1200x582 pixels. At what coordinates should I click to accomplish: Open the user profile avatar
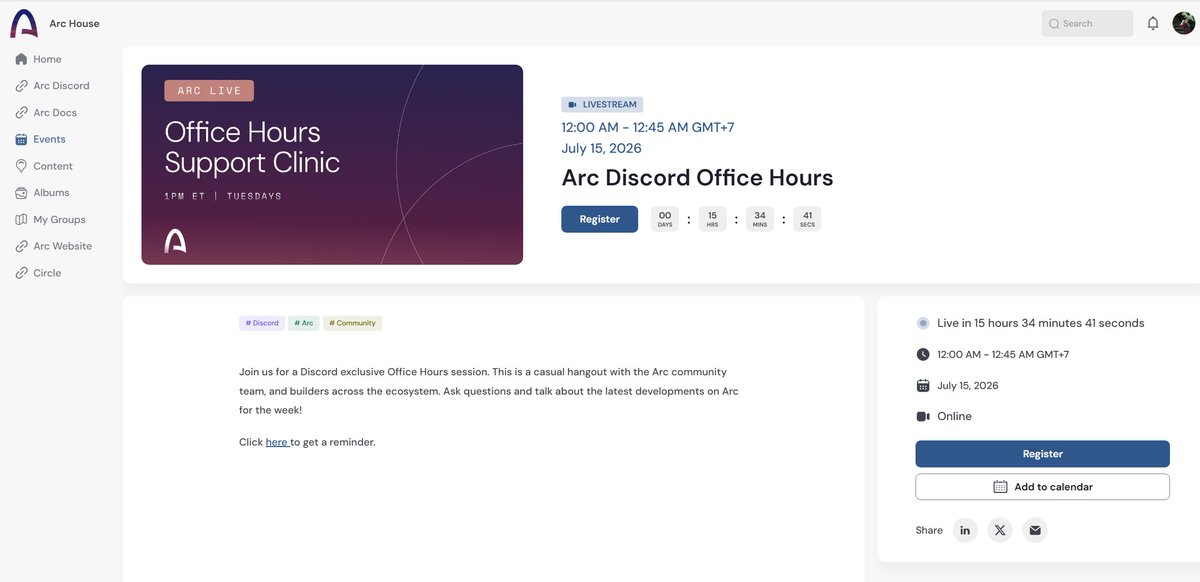click(x=1184, y=23)
